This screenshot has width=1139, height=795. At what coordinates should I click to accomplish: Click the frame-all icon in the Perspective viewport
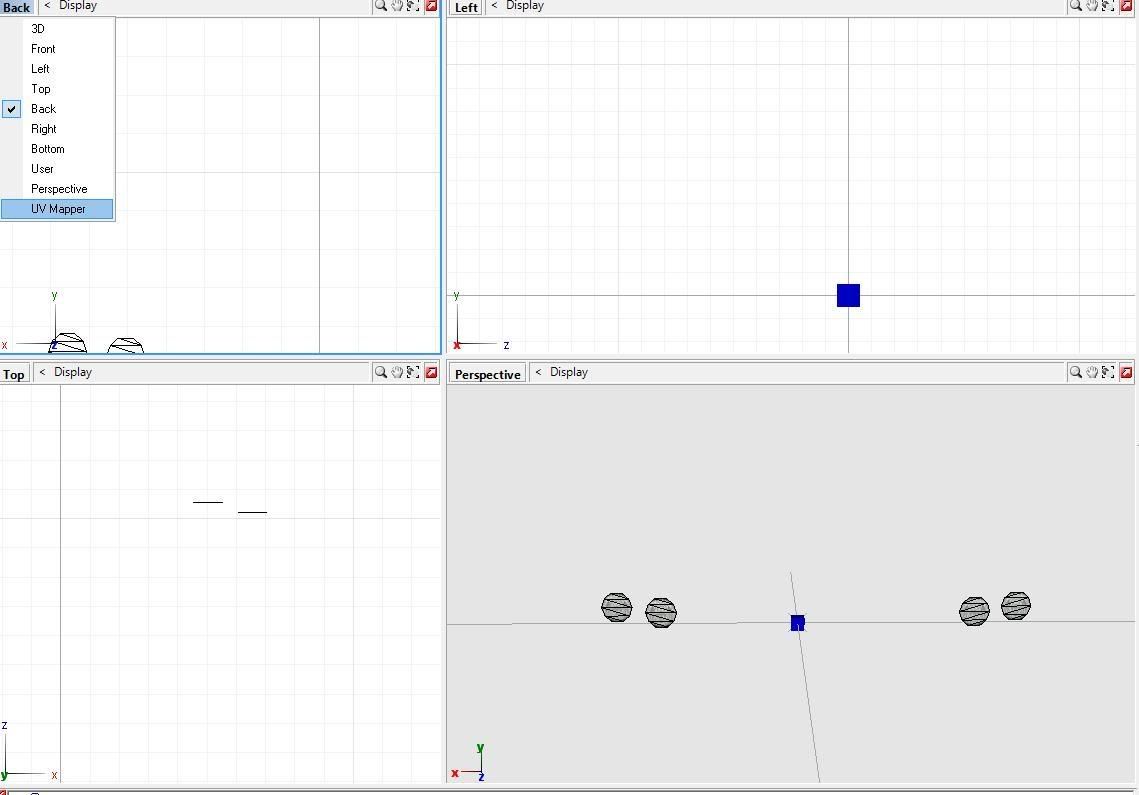click(1108, 372)
